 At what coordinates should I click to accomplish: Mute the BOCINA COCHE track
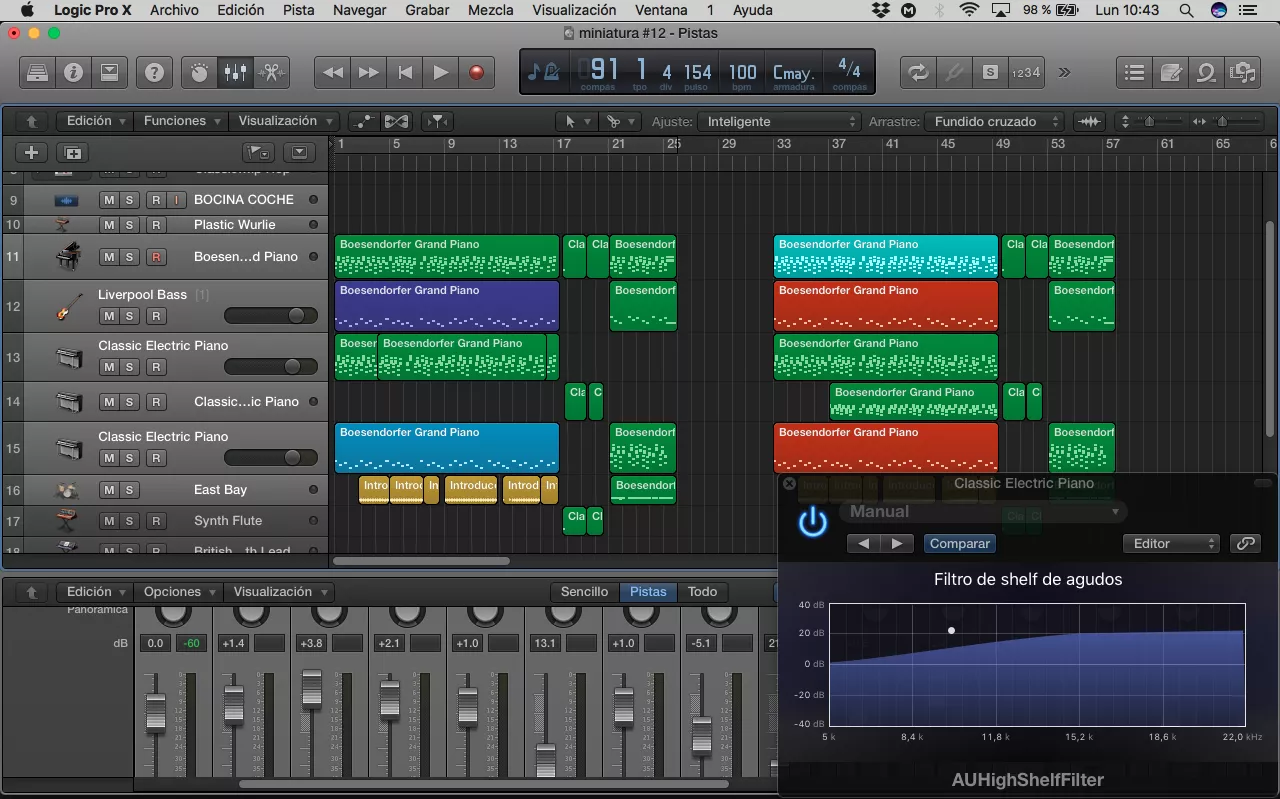click(109, 200)
